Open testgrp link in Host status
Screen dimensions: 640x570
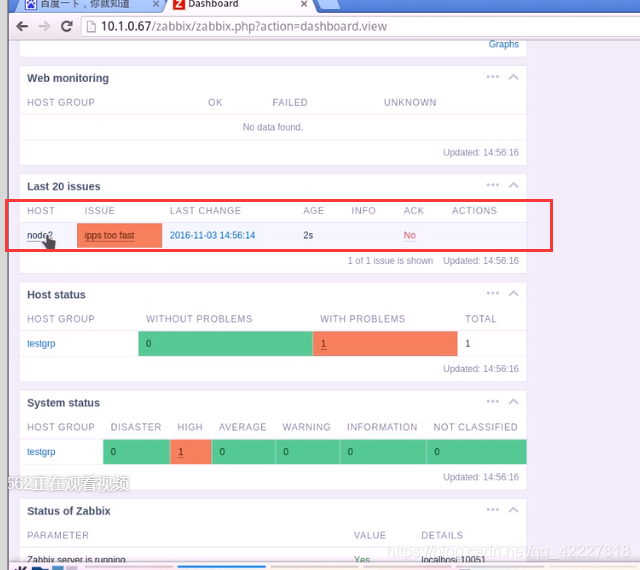(x=41, y=343)
